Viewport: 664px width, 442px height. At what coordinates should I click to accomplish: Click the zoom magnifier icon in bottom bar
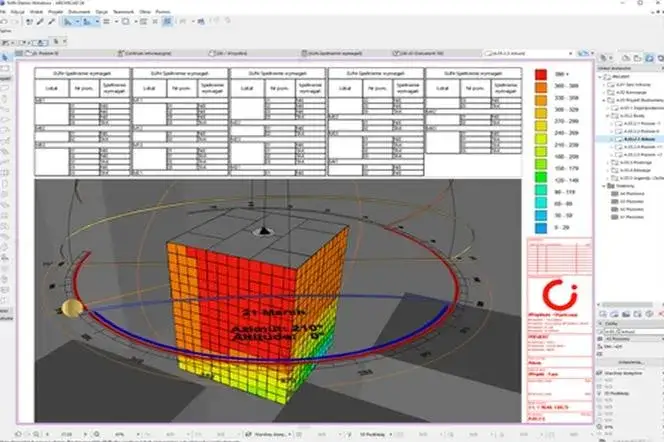pos(36,434)
